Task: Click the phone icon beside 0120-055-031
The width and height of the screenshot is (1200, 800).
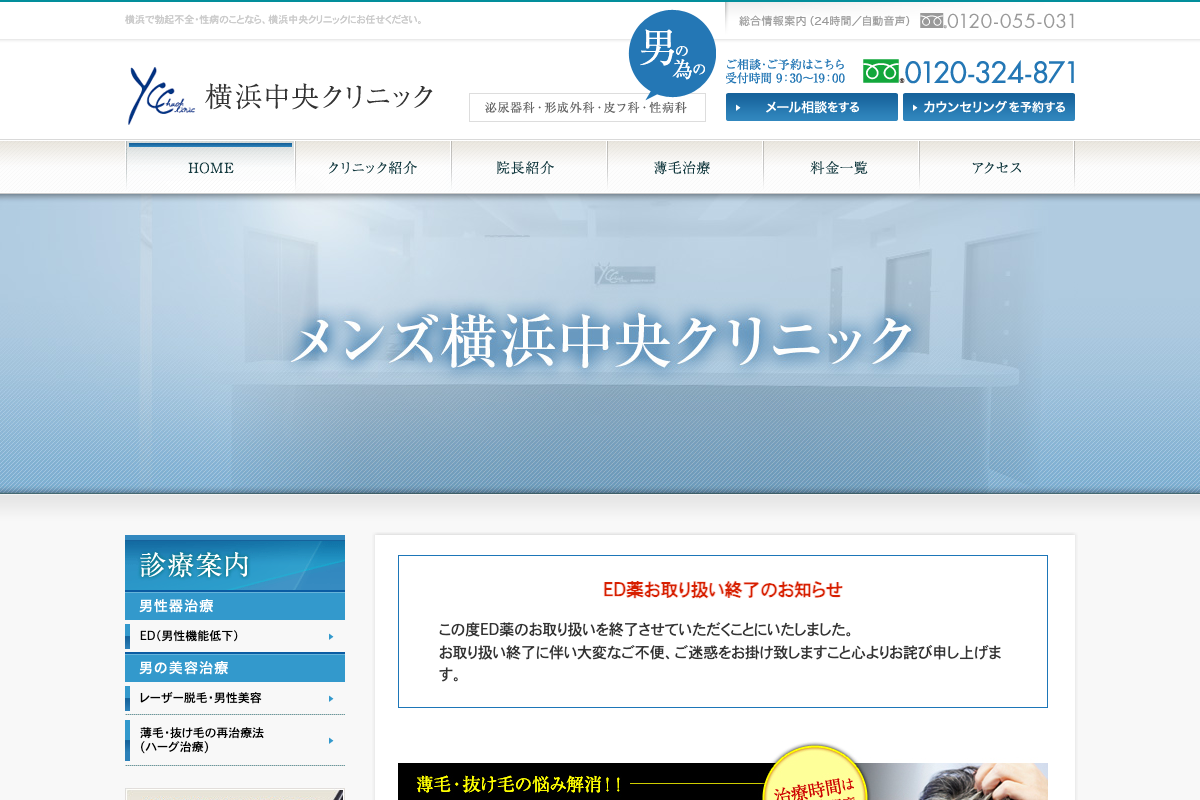Action: 934,19
